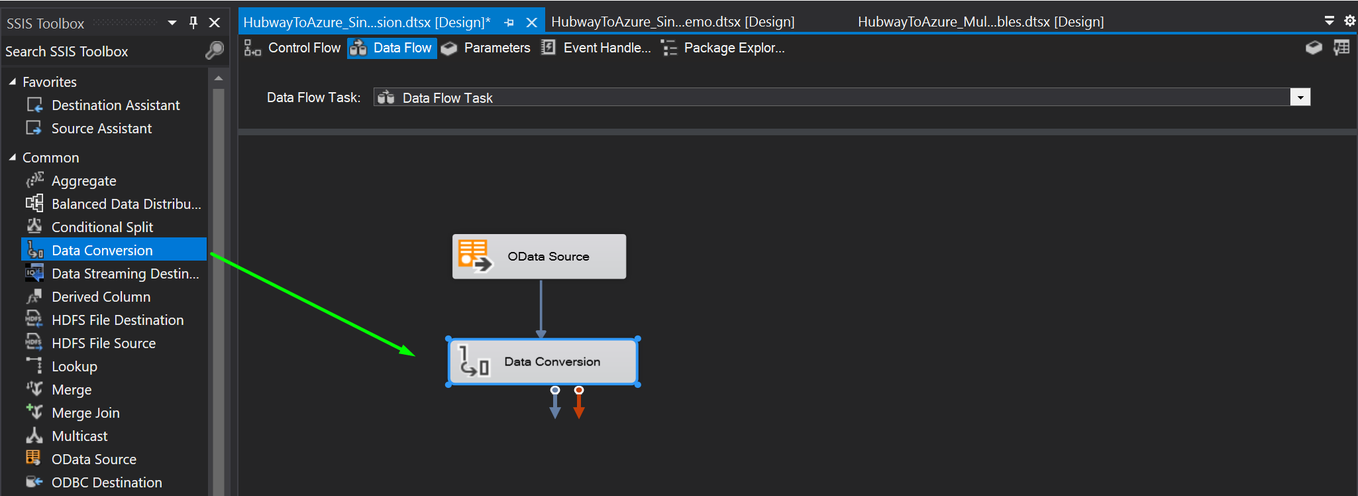1358x496 pixels.
Task: Click the Destination Assistant icon
Action: coord(35,105)
